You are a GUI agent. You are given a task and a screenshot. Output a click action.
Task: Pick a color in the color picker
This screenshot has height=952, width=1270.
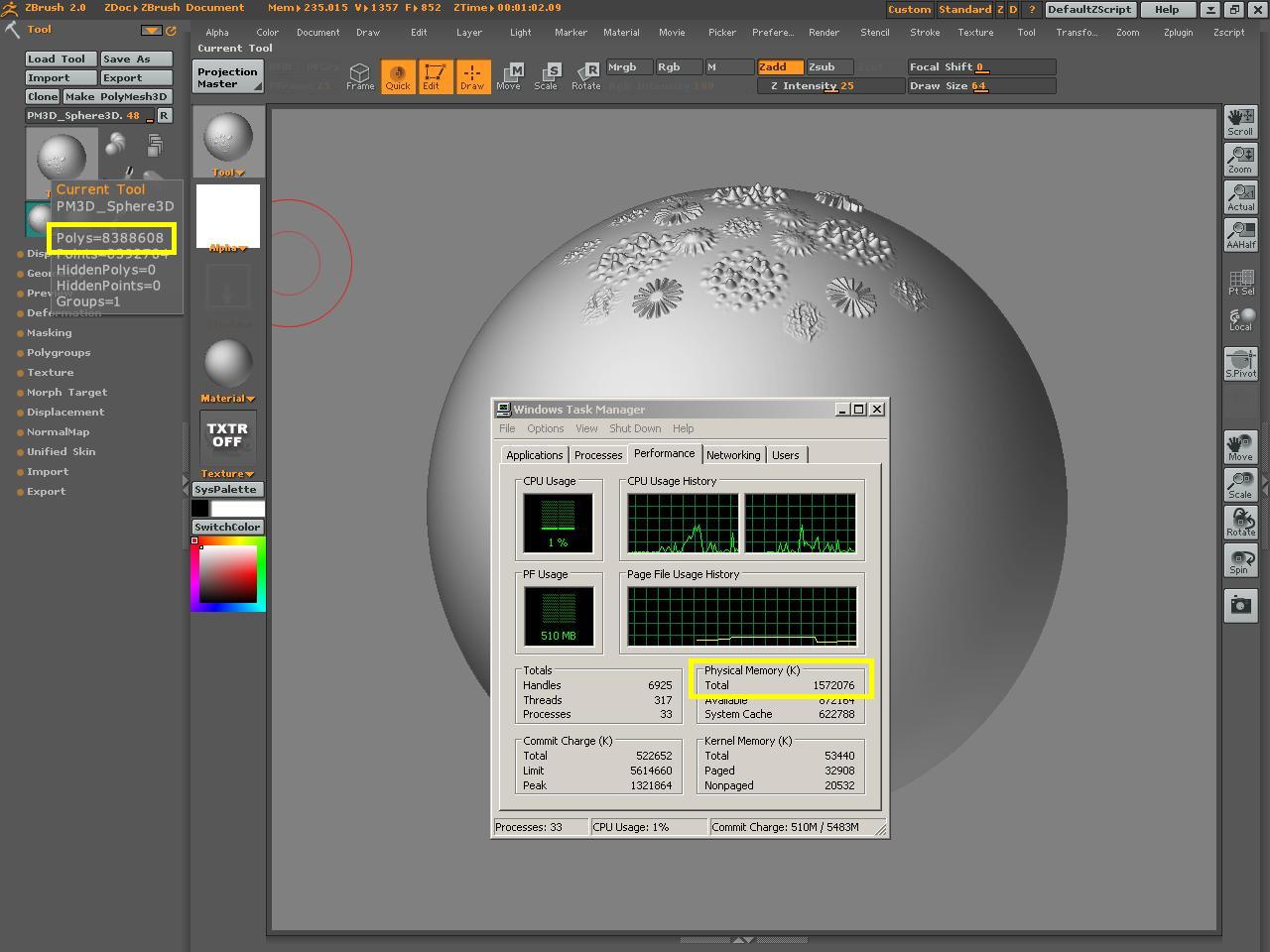pos(228,574)
